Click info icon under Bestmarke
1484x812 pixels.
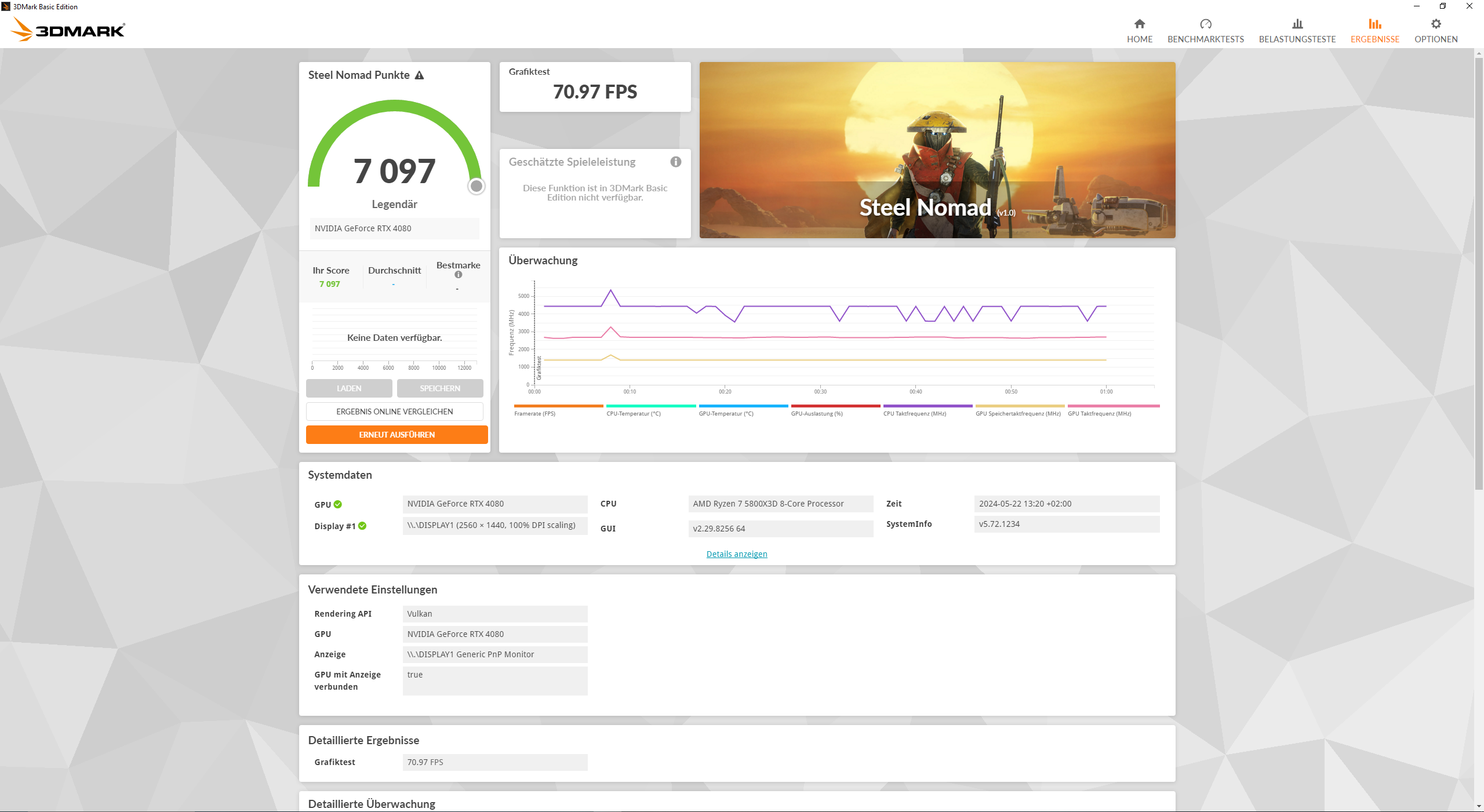coord(458,275)
